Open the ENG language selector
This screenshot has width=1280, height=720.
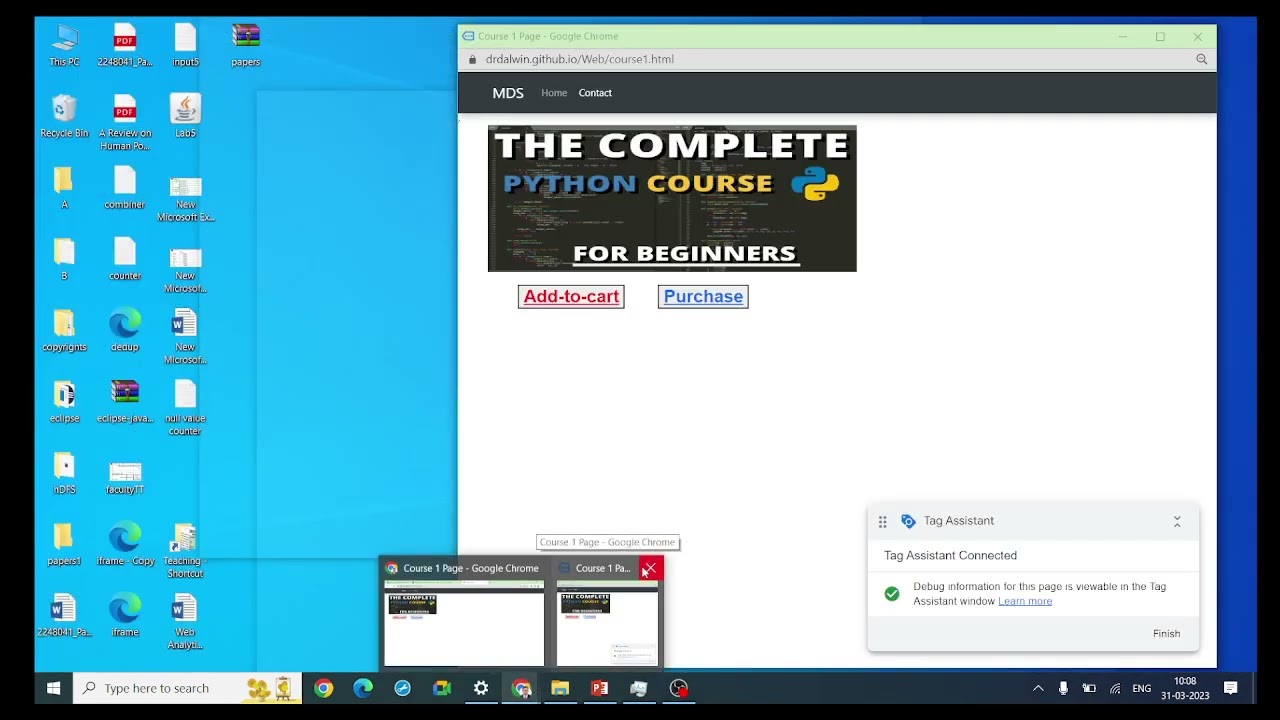pyautogui.click(x=1141, y=688)
